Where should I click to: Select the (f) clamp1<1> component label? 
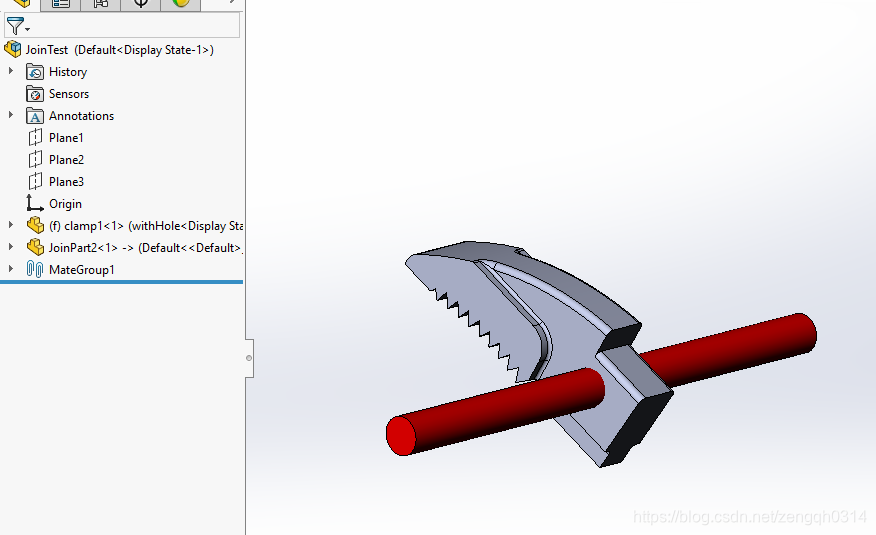click(145, 226)
